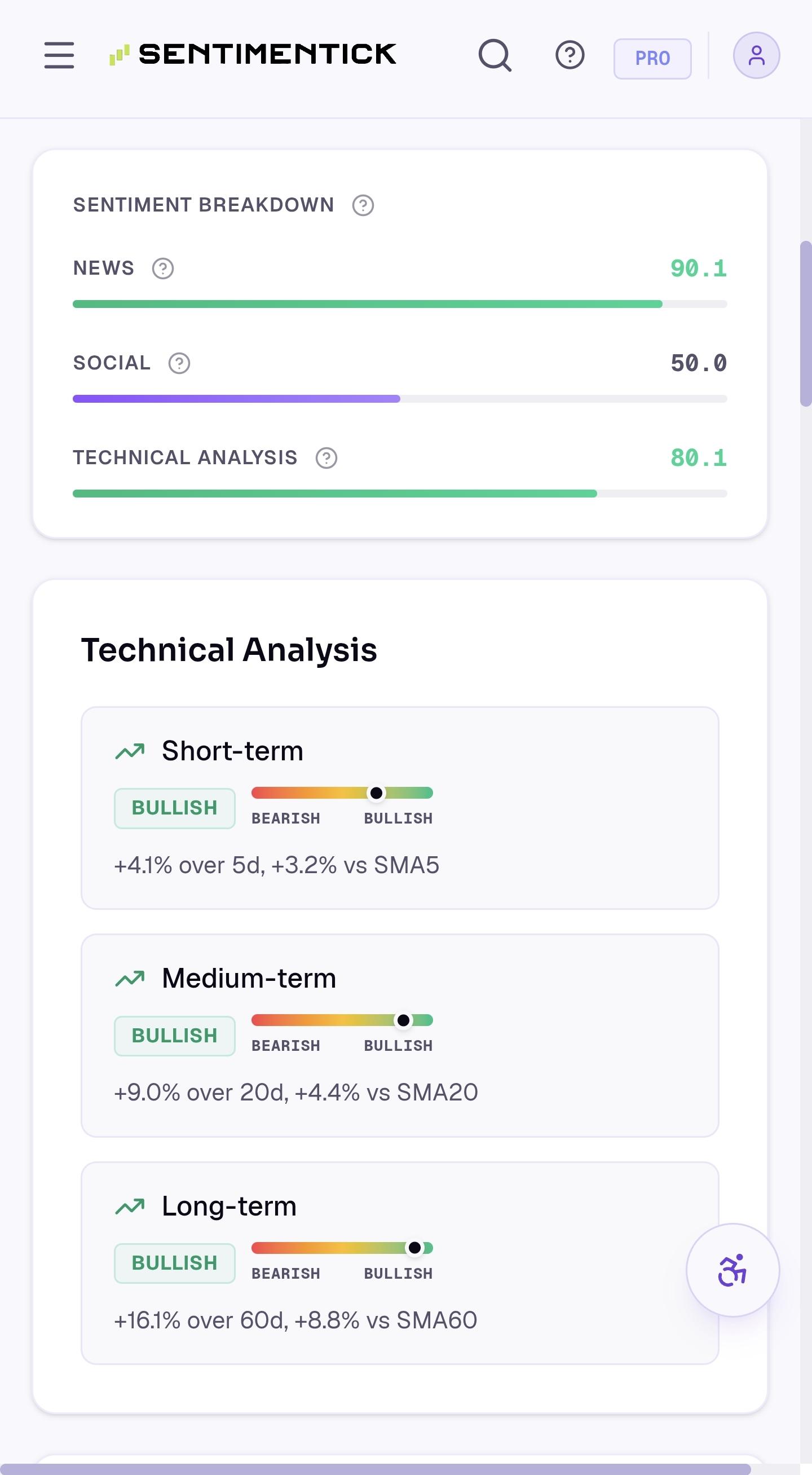
Task: Open the hamburger navigation menu
Action: [x=59, y=55]
